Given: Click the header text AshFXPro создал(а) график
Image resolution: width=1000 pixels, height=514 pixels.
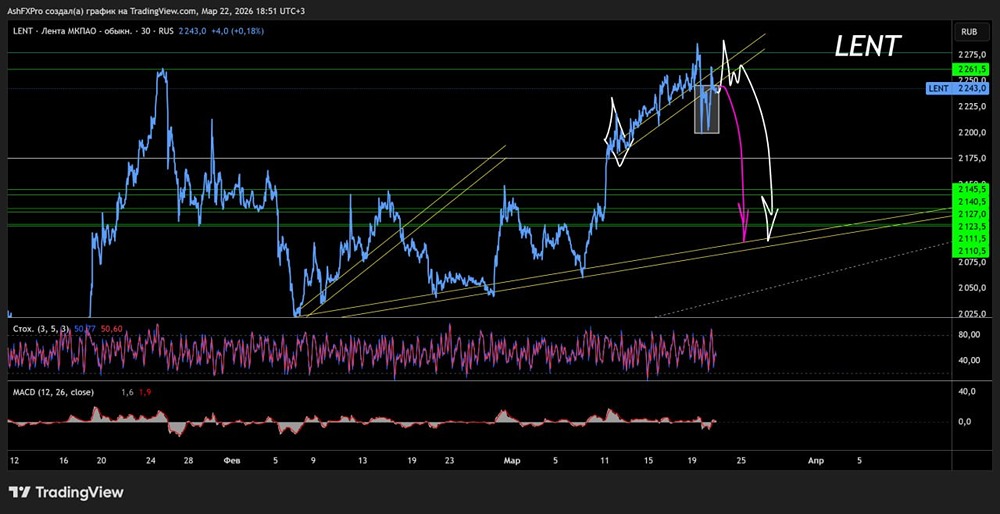Looking at the screenshot, I should [x=70, y=10].
